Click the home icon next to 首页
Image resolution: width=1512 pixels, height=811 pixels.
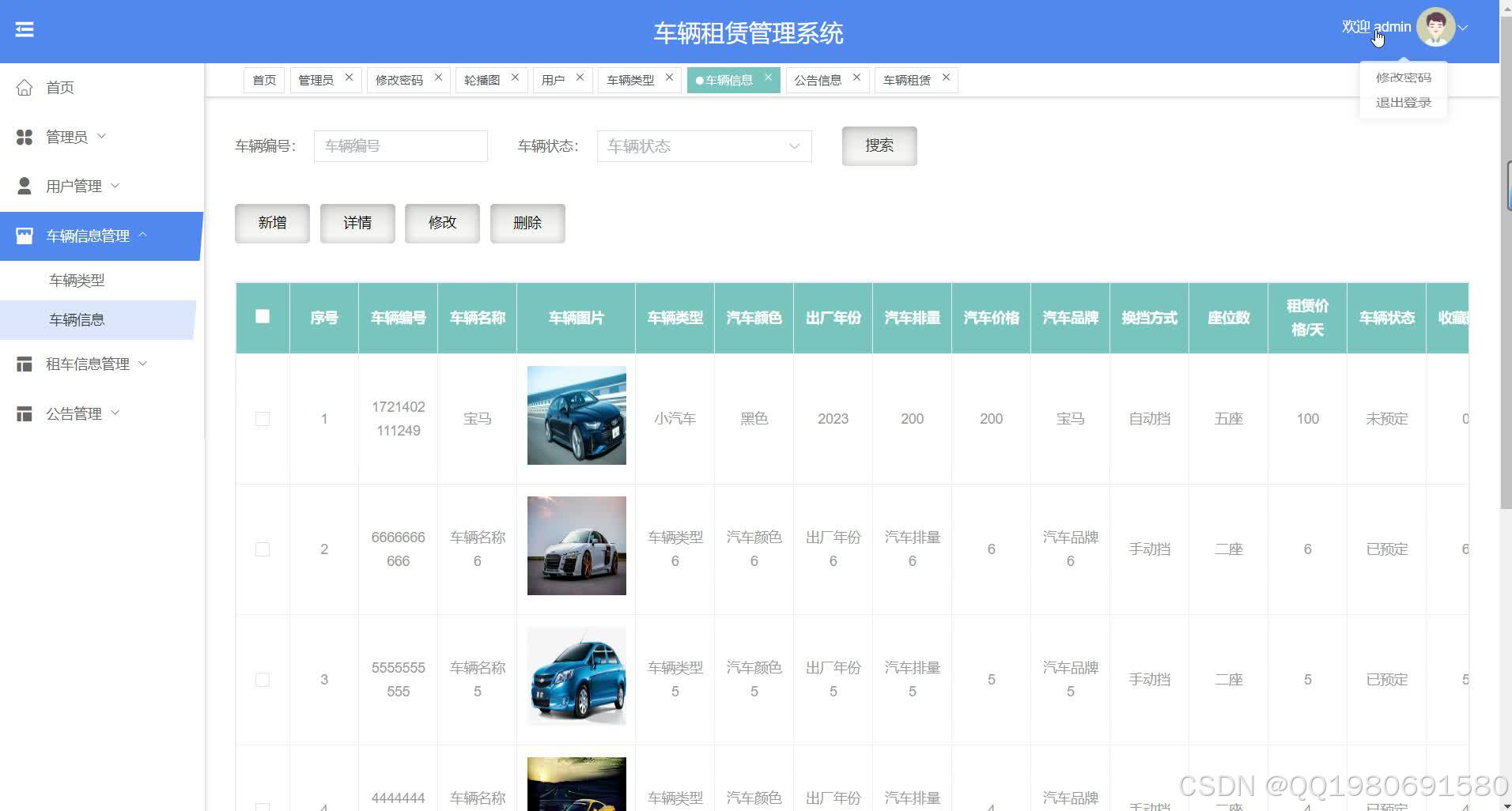[25, 88]
